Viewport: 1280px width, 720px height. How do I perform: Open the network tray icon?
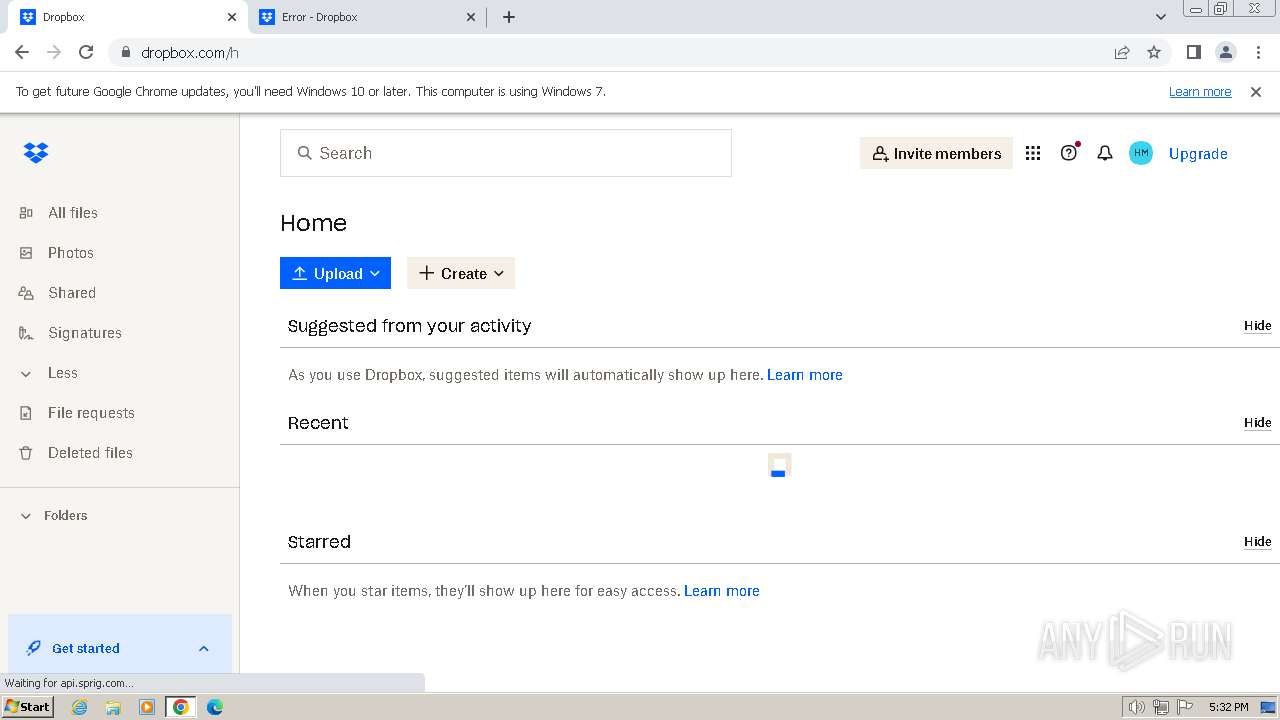(x=1161, y=707)
